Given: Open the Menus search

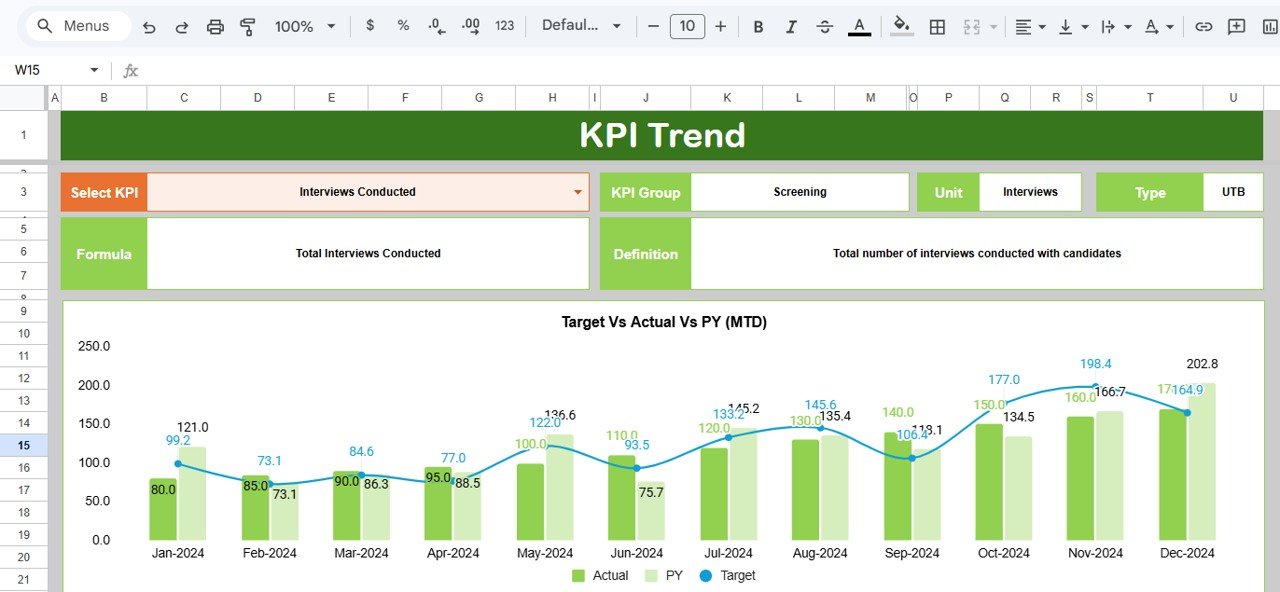Looking at the screenshot, I should click(75, 26).
